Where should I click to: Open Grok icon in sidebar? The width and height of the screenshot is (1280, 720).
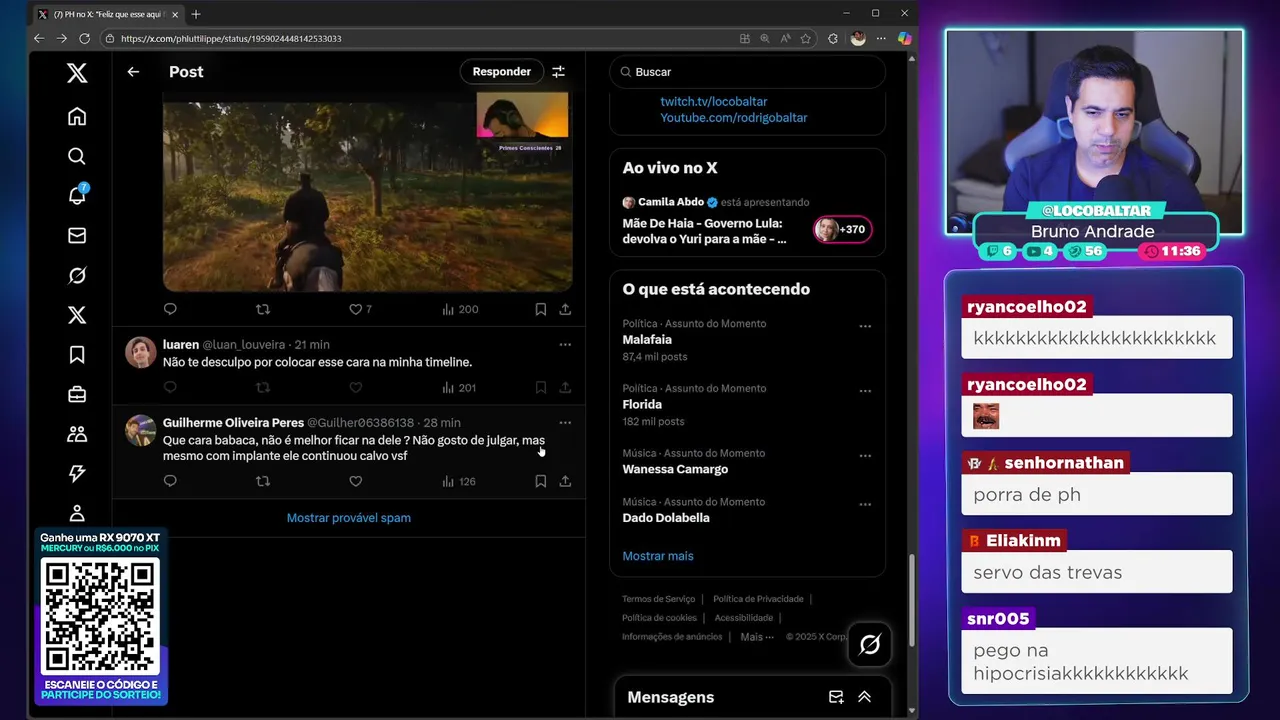point(77,275)
